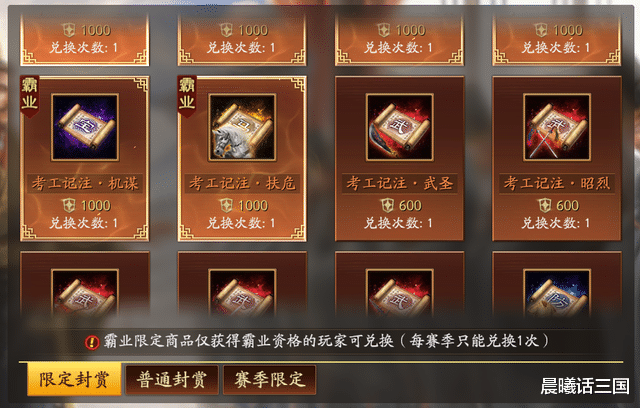Select the 考工记注·昭烈 crossed swords scroll icon
The height and width of the screenshot is (408, 640).
click(x=557, y=127)
